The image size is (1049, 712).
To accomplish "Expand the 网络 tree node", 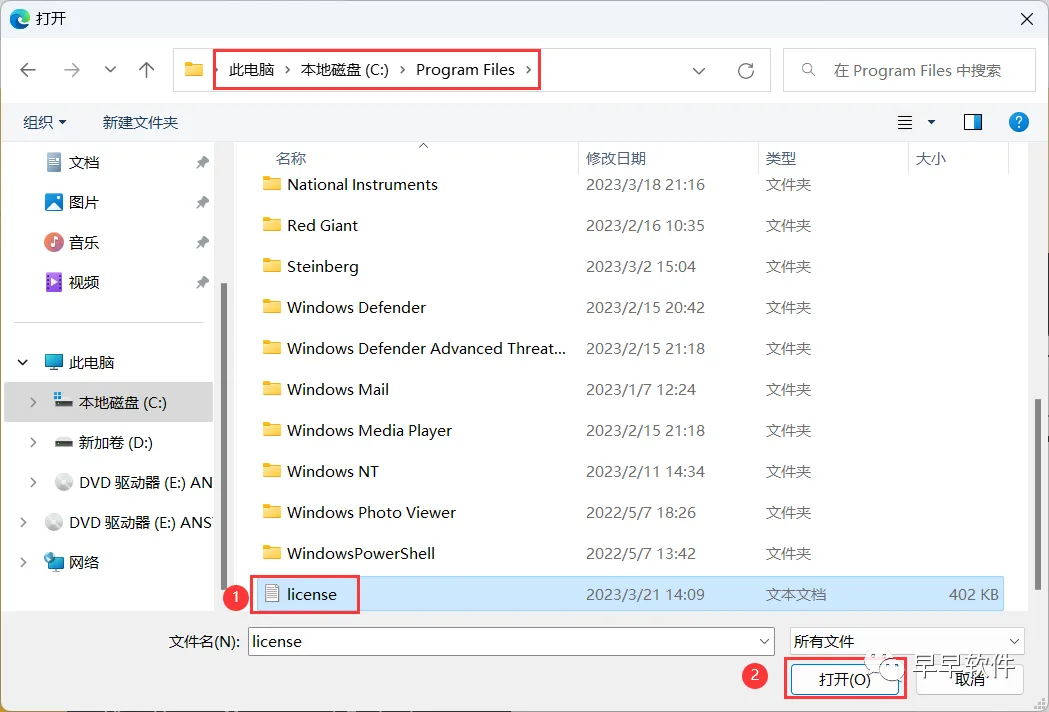I will pos(23,562).
